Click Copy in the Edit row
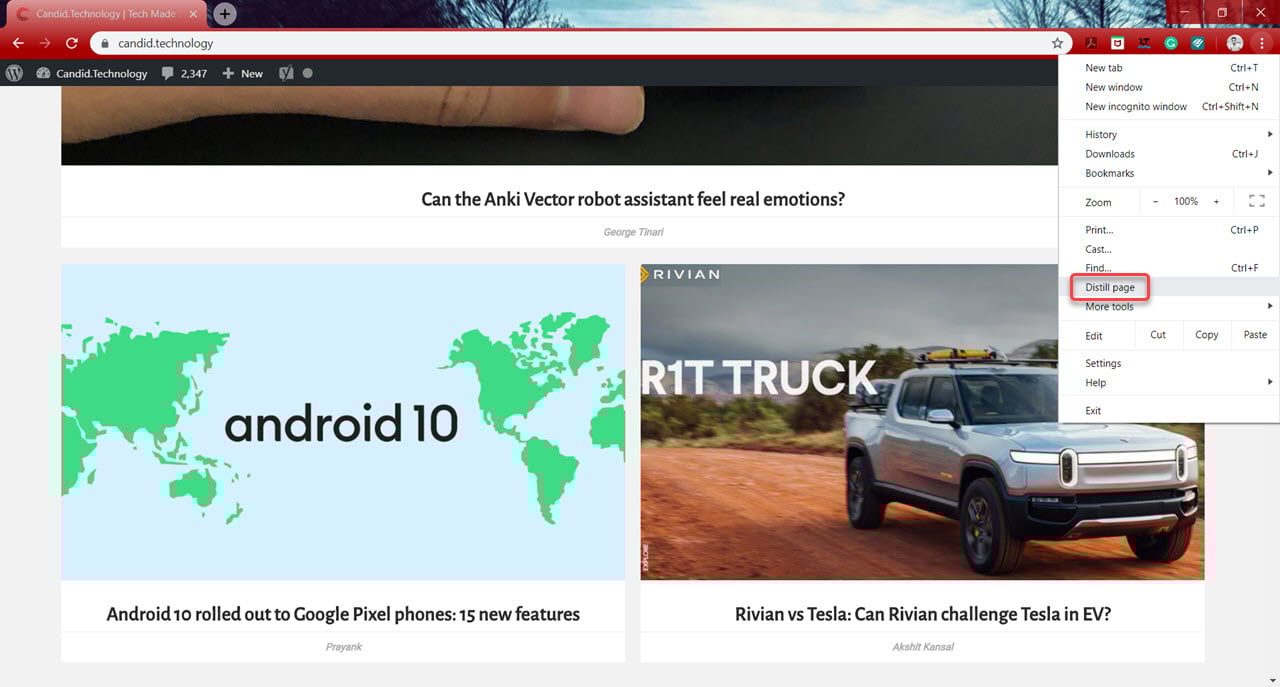 [x=1207, y=335]
